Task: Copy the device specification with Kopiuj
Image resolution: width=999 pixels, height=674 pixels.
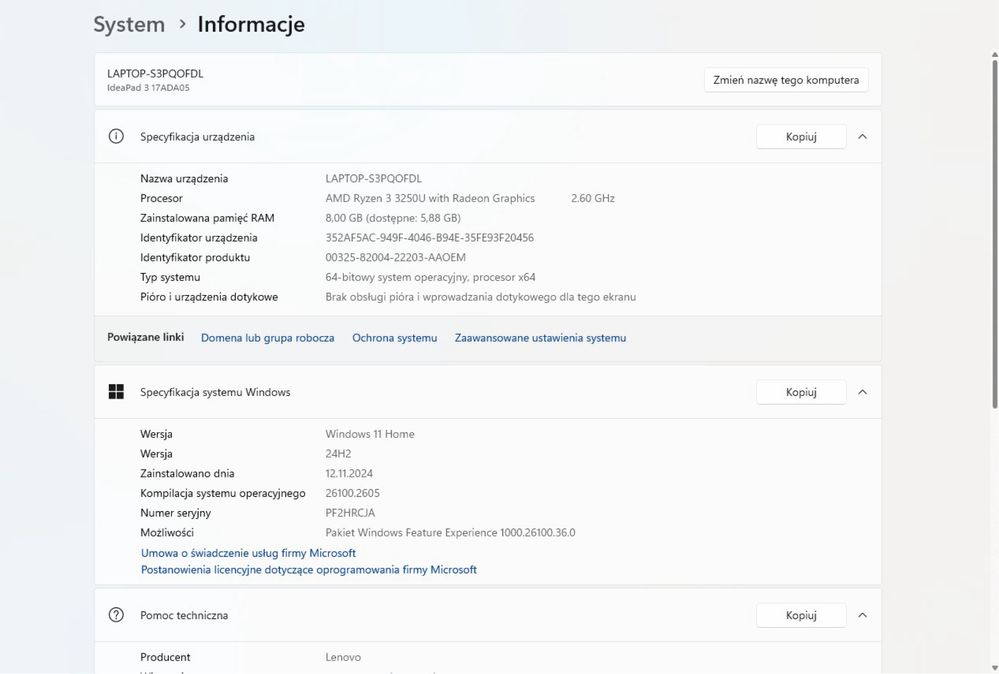Action: (801, 136)
